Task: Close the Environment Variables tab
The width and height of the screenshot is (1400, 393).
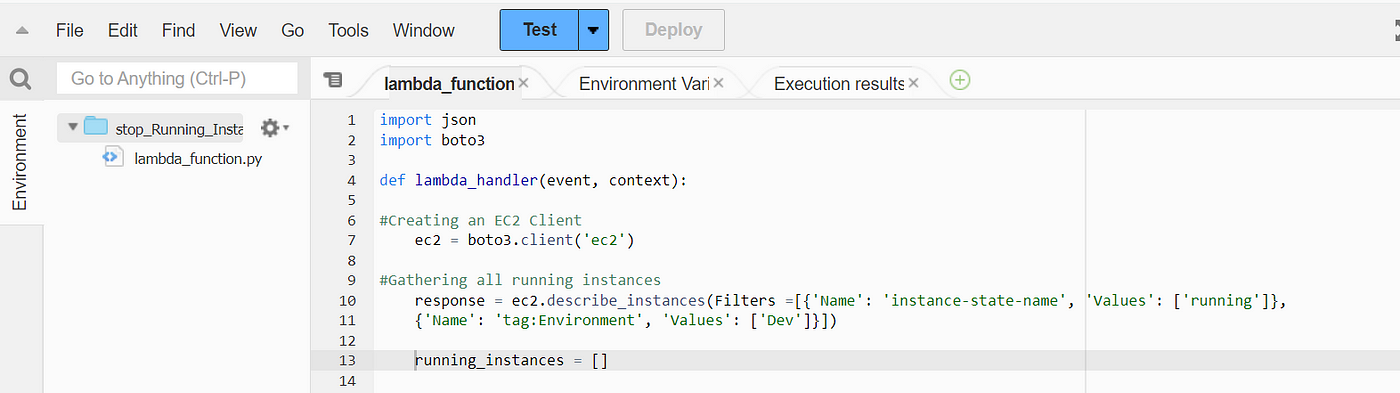Action: point(718,84)
